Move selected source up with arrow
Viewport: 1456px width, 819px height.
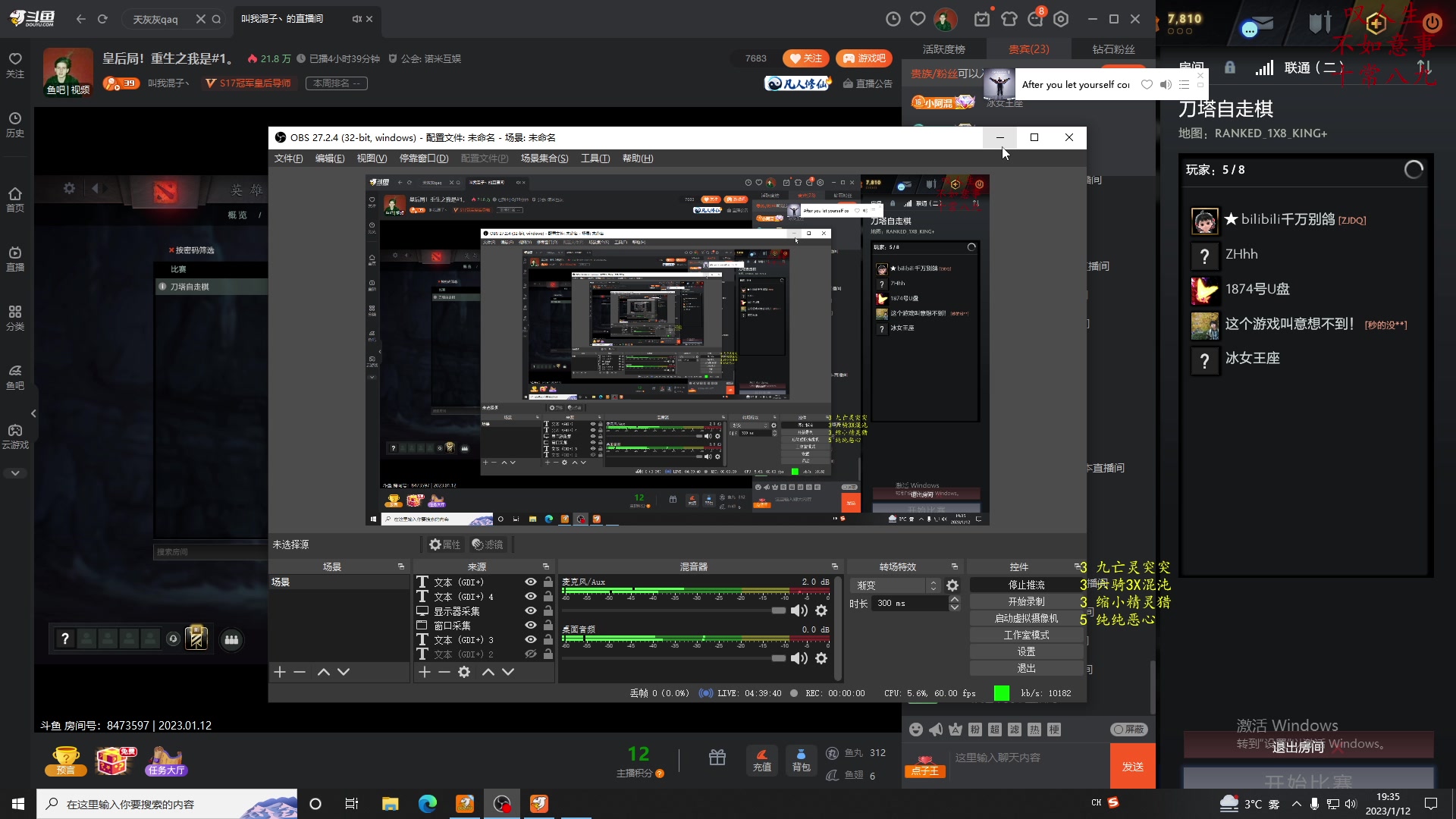click(x=488, y=672)
